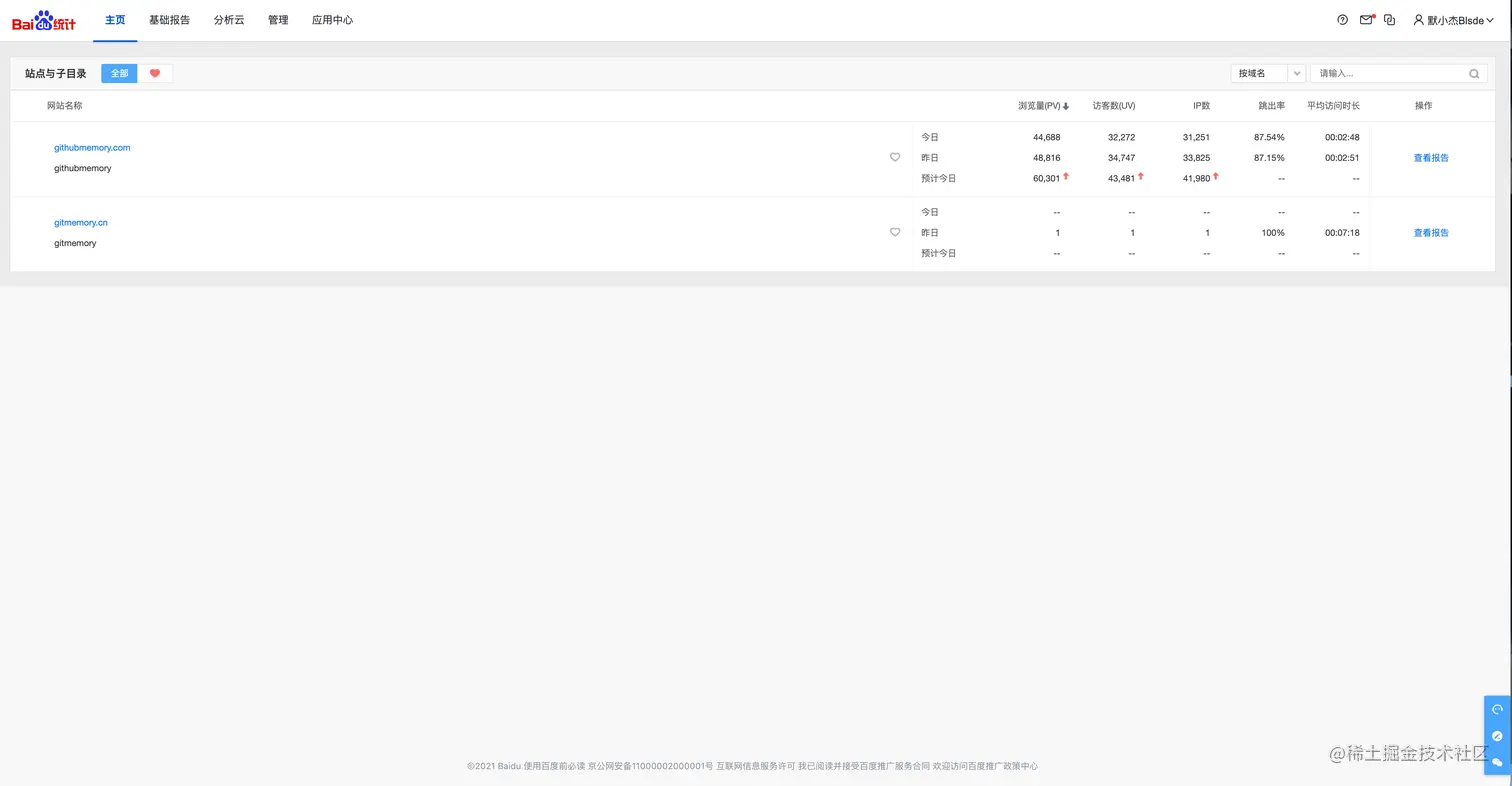This screenshot has height=786, width=1512.
Task: Click bounce rate 87.54%
Action: point(1269,137)
